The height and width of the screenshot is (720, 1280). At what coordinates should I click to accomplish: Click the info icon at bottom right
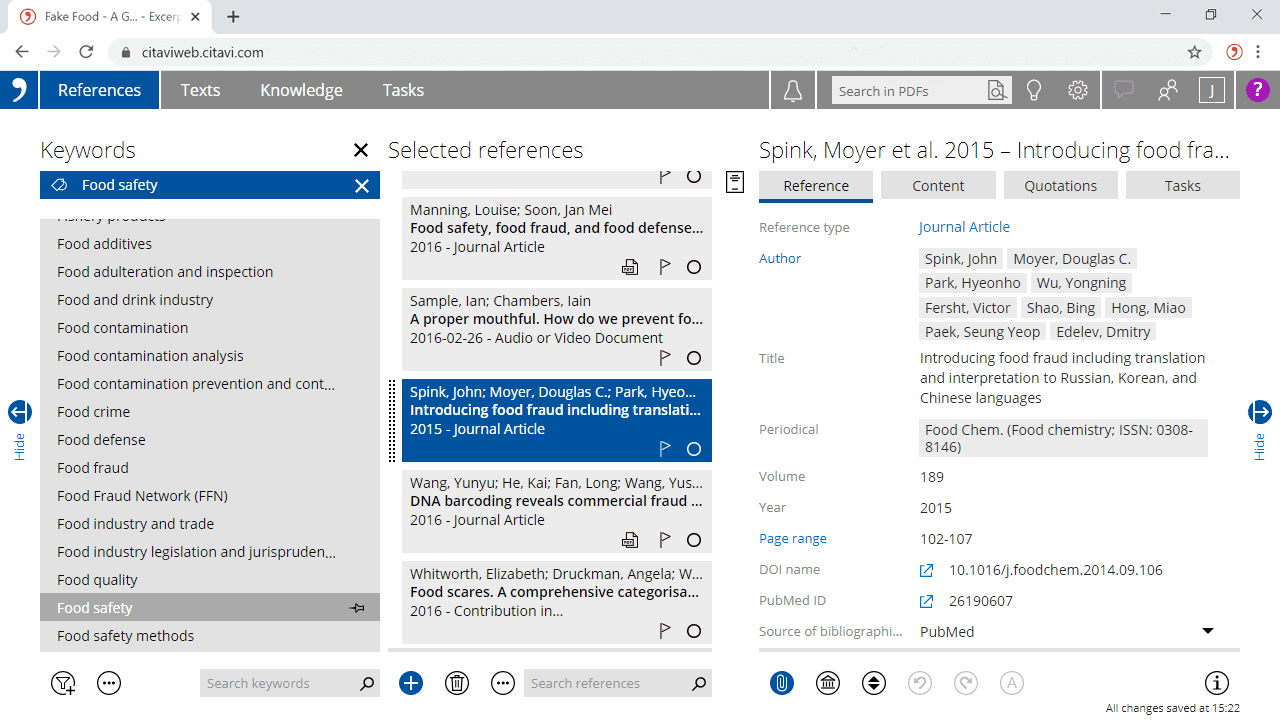(1216, 683)
